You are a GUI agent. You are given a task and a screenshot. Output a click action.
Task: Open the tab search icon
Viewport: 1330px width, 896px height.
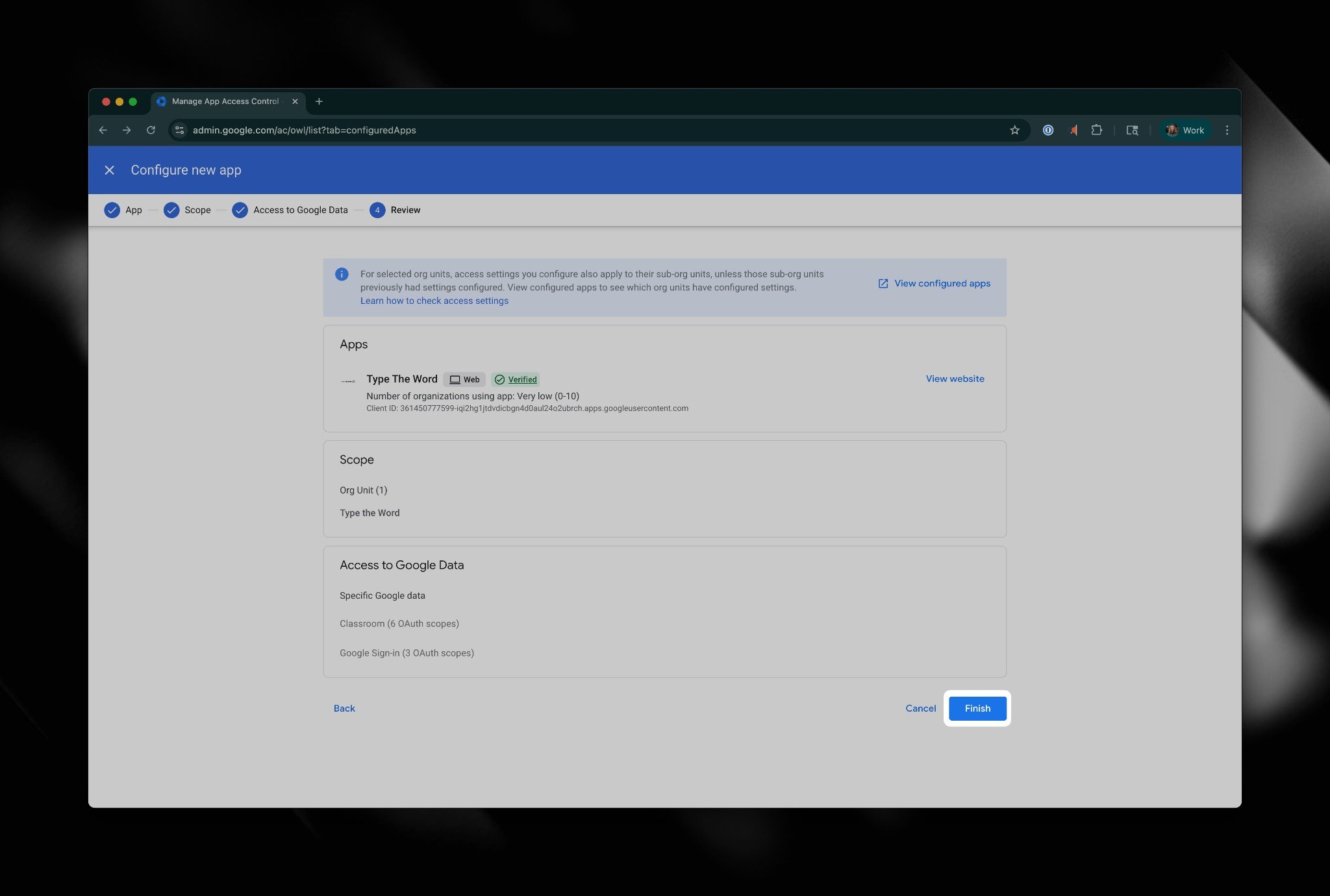(x=1132, y=131)
